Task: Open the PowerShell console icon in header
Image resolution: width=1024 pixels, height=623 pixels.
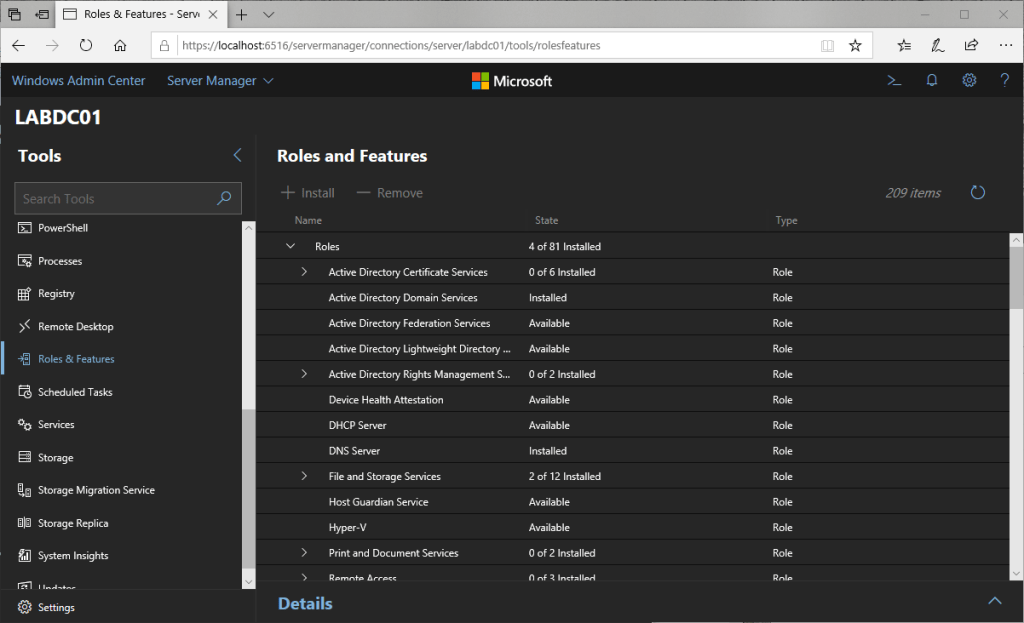Action: pyautogui.click(x=894, y=81)
